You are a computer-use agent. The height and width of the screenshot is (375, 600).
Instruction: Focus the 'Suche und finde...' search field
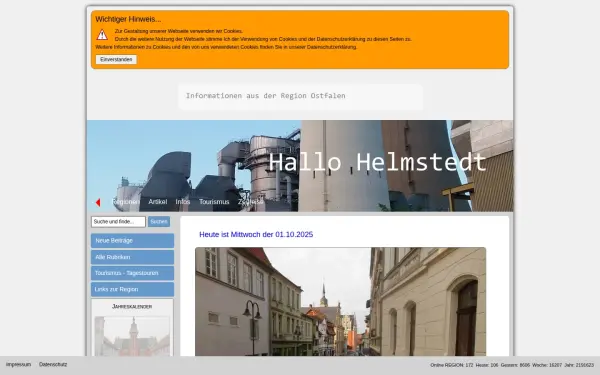pos(118,222)
